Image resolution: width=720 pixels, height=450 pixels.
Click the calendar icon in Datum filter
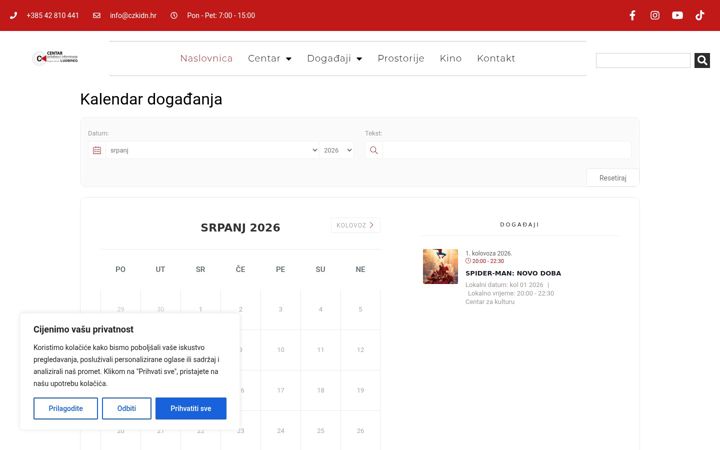[97, 150]
